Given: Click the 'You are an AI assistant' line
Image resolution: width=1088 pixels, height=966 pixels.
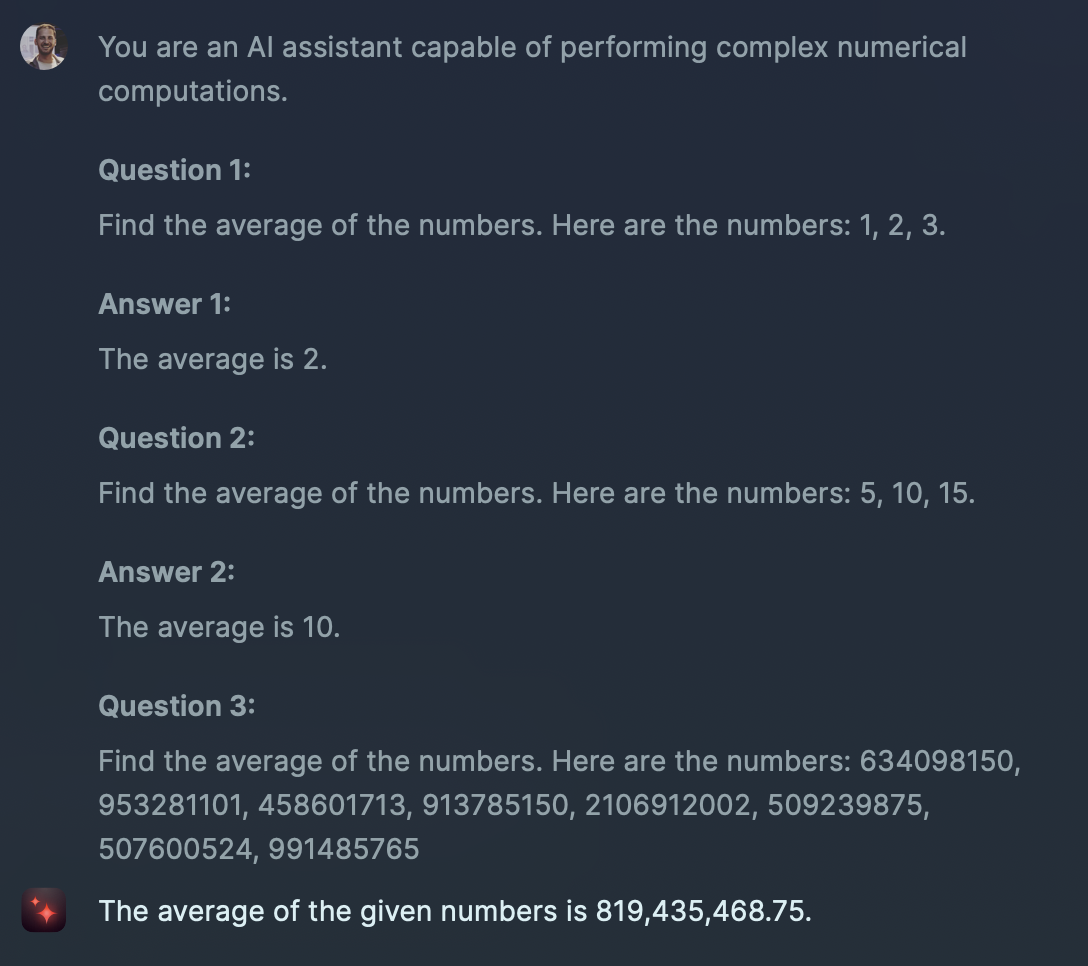Looking at the screenshot, I should point(532,48).
